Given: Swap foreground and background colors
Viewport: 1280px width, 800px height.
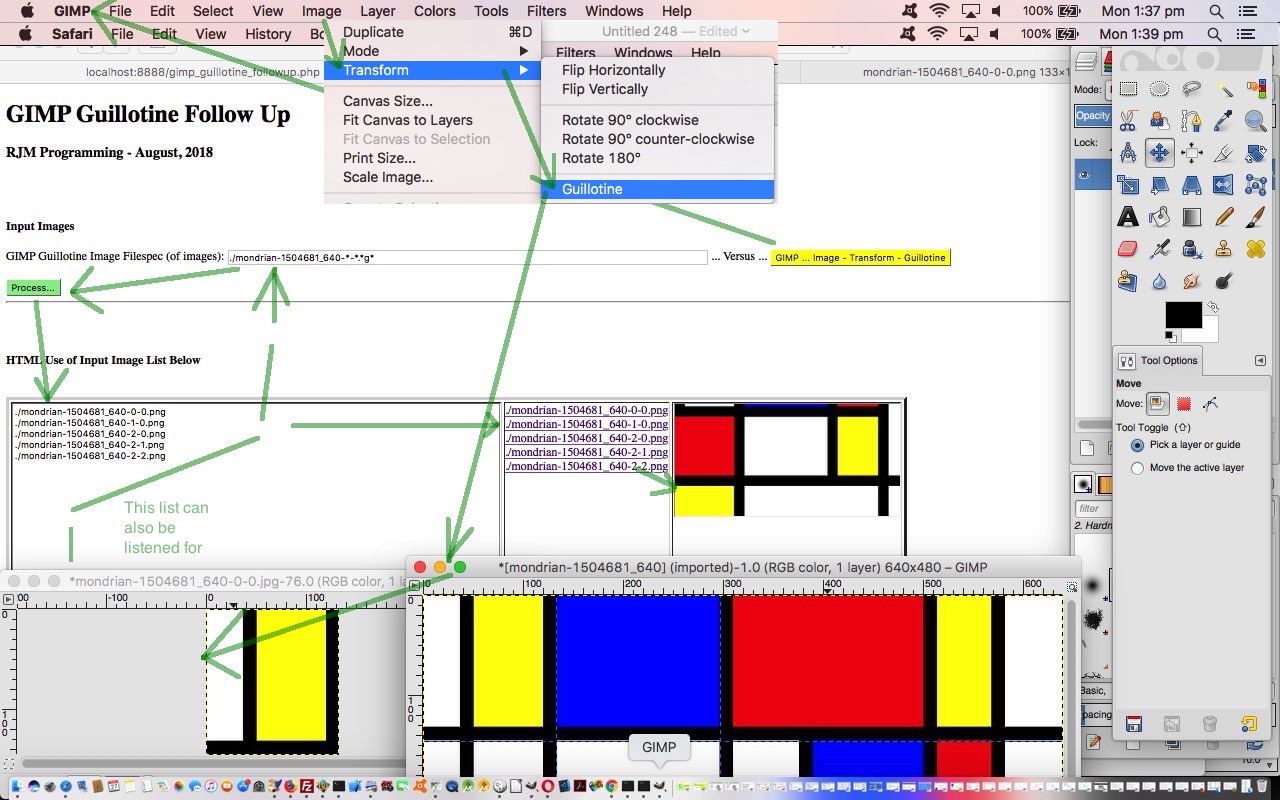Looking at the screenshot, I should coord(1213,307).
